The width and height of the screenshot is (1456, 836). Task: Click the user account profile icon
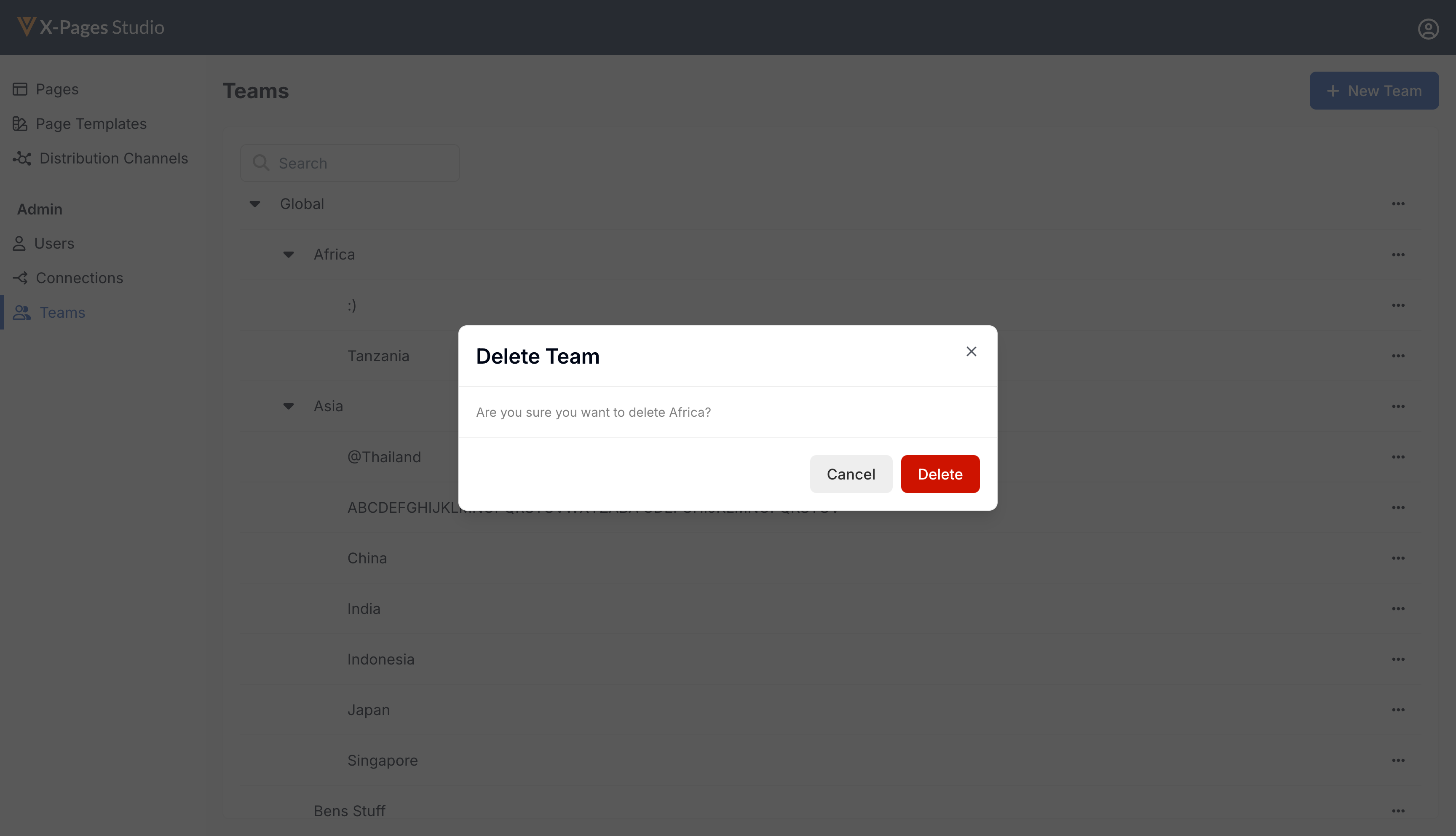pyautogui.click(x=1428, y=28)
